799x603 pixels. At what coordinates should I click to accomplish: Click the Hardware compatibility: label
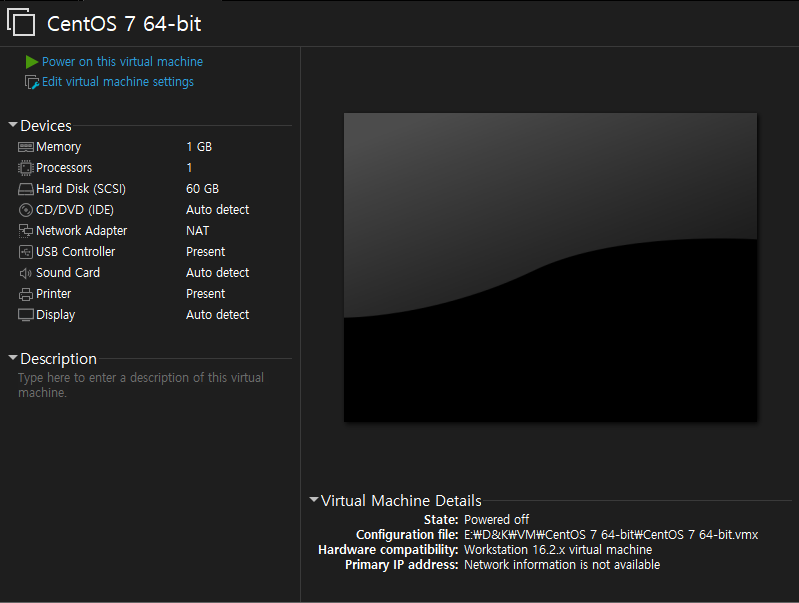(388, 550)
